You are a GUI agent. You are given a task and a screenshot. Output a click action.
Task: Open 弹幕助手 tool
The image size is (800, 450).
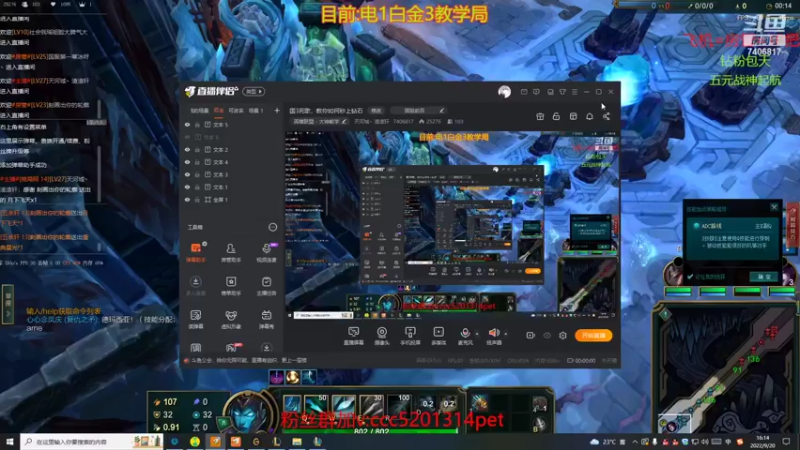tap(196, 252)
